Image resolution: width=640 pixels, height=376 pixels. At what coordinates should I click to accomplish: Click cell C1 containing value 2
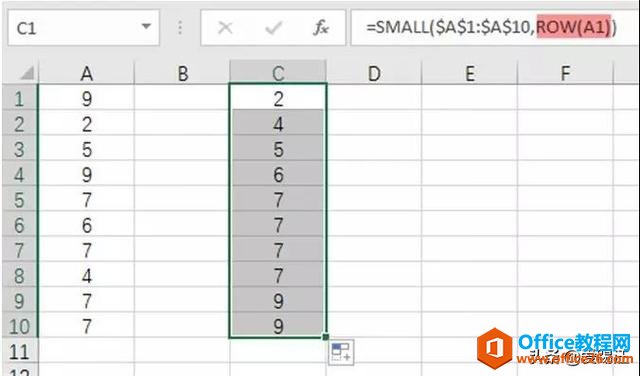[x=278, y=98]
